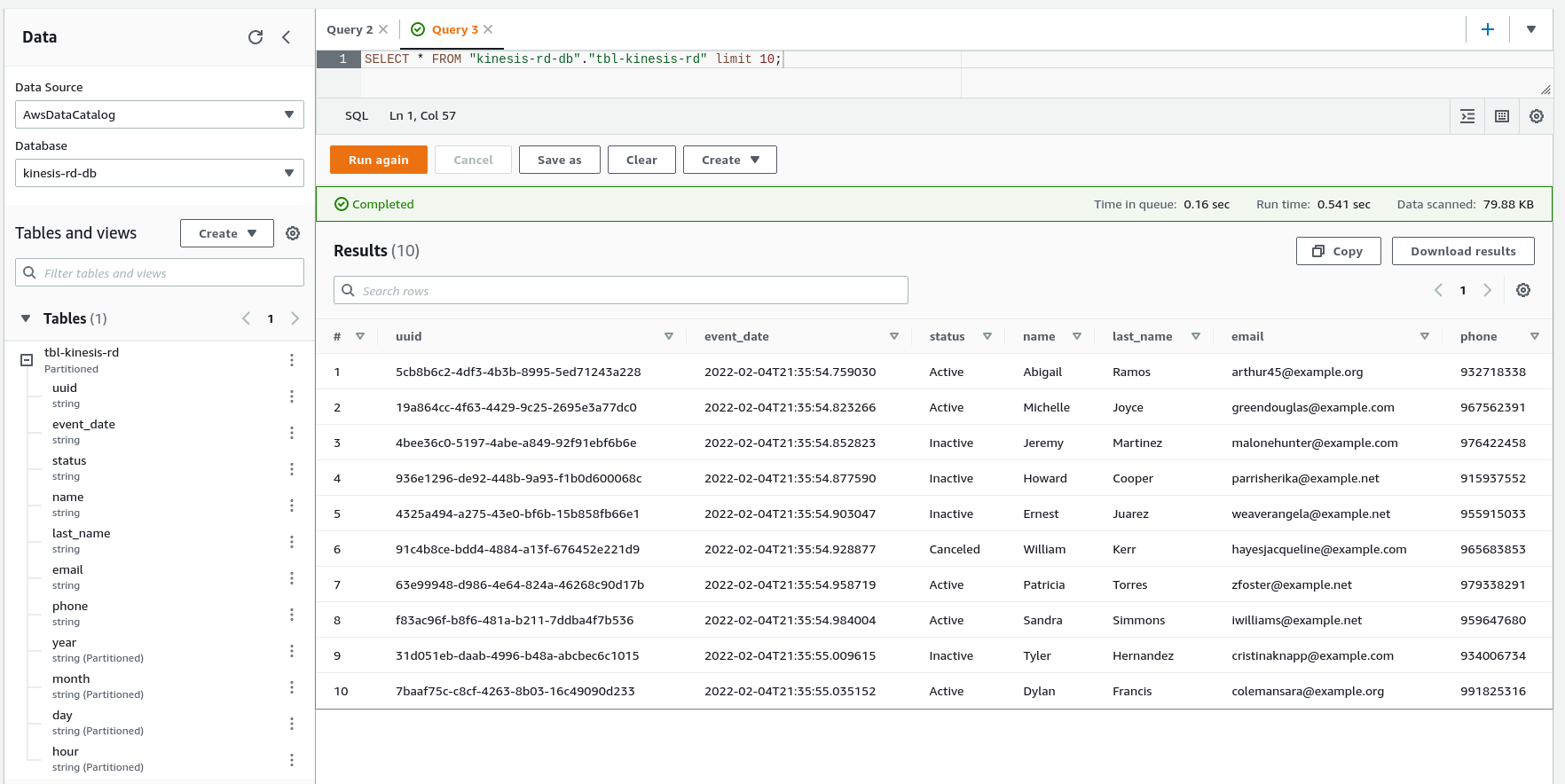Viewport: 1565px width, 784px height.
Task: Open actions menu for tbl-kinesis-rd table
Action: (292, 360)
